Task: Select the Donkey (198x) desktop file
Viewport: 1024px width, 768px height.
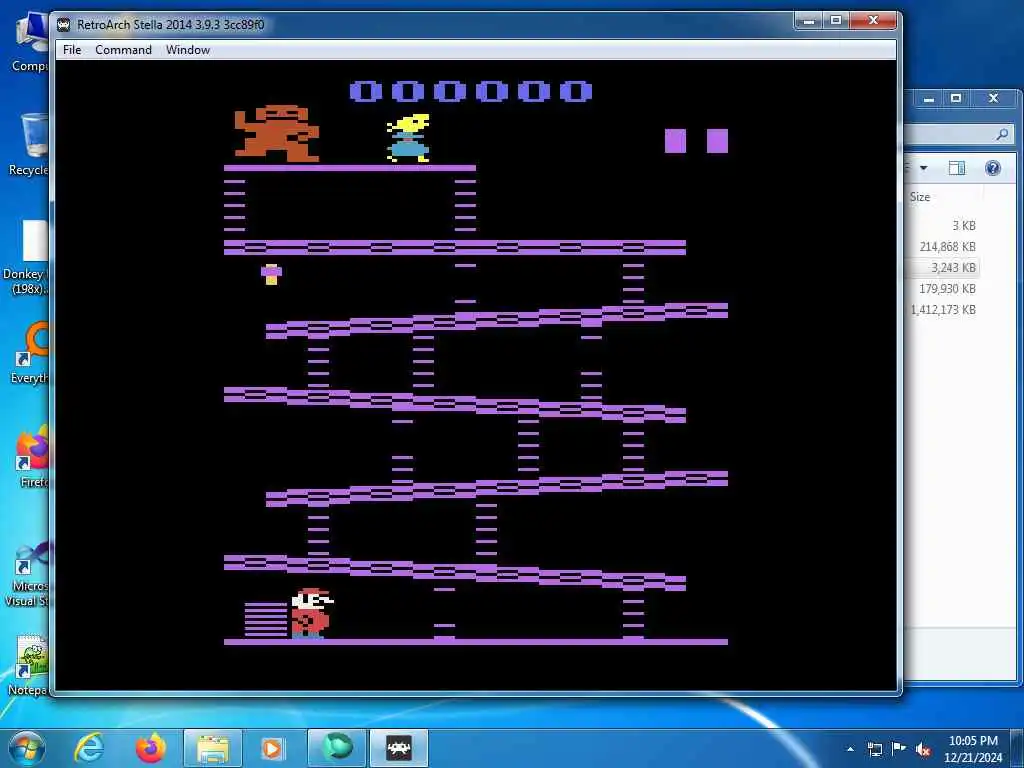Action: [27, 257]
